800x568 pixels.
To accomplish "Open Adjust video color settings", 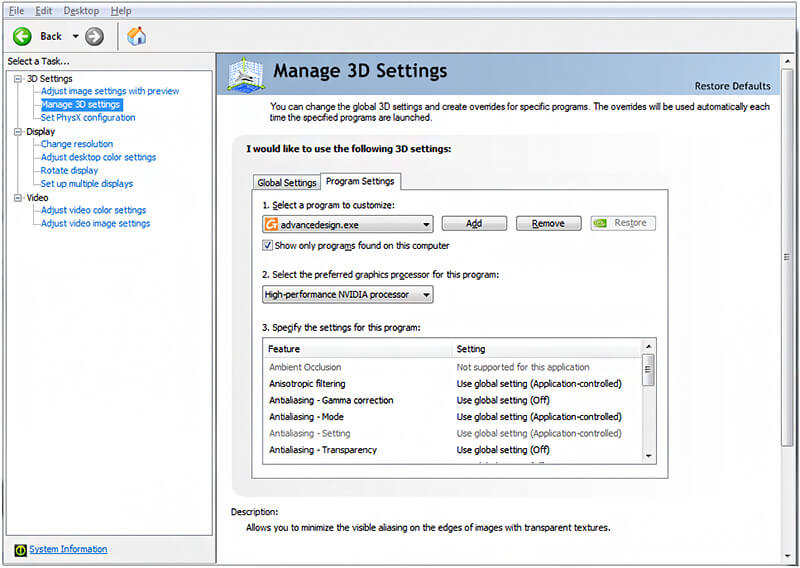I will pyautogui.click(x=93, y=210).
